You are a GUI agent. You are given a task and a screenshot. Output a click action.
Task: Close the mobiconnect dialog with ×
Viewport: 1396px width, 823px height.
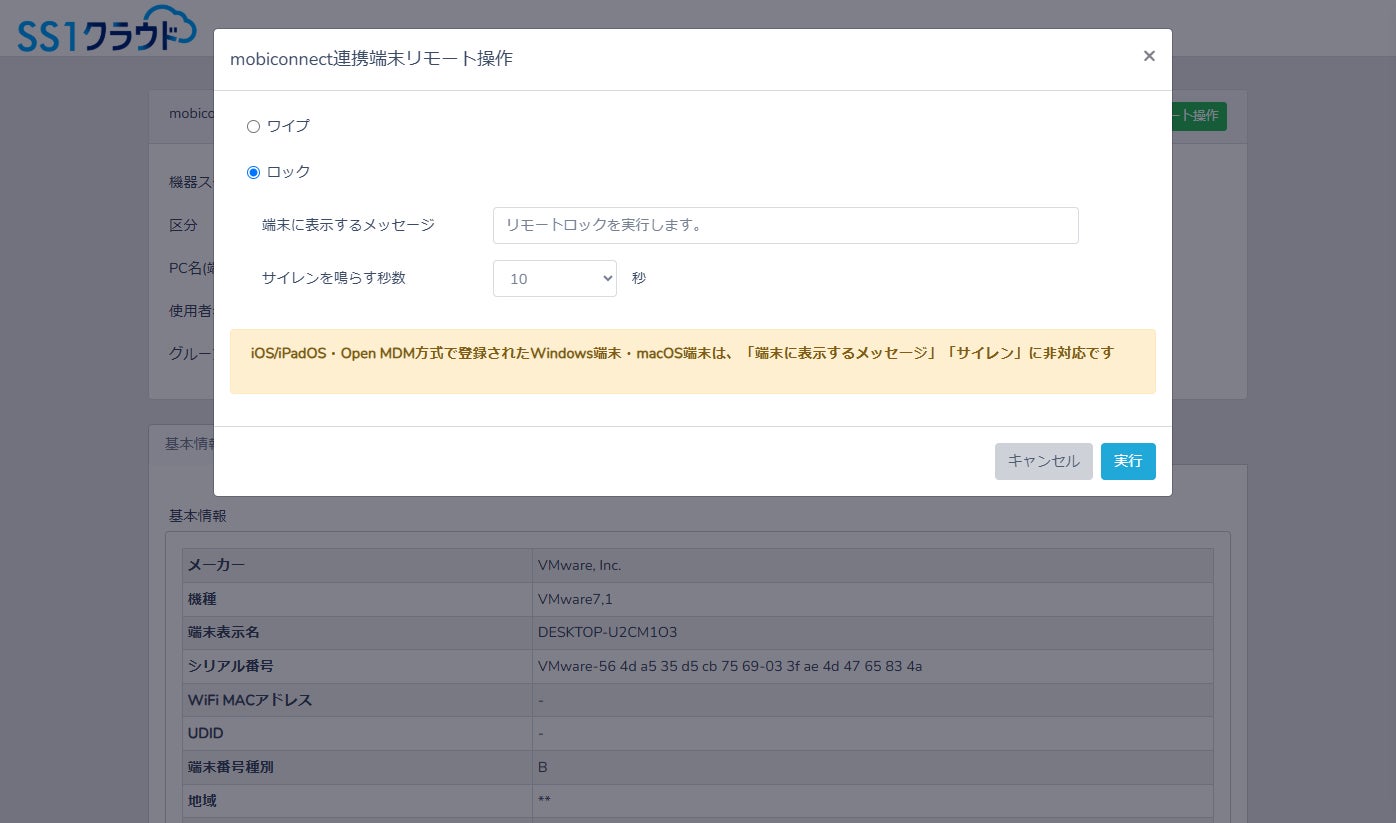pyautogui.click(x=1149, y=56)
